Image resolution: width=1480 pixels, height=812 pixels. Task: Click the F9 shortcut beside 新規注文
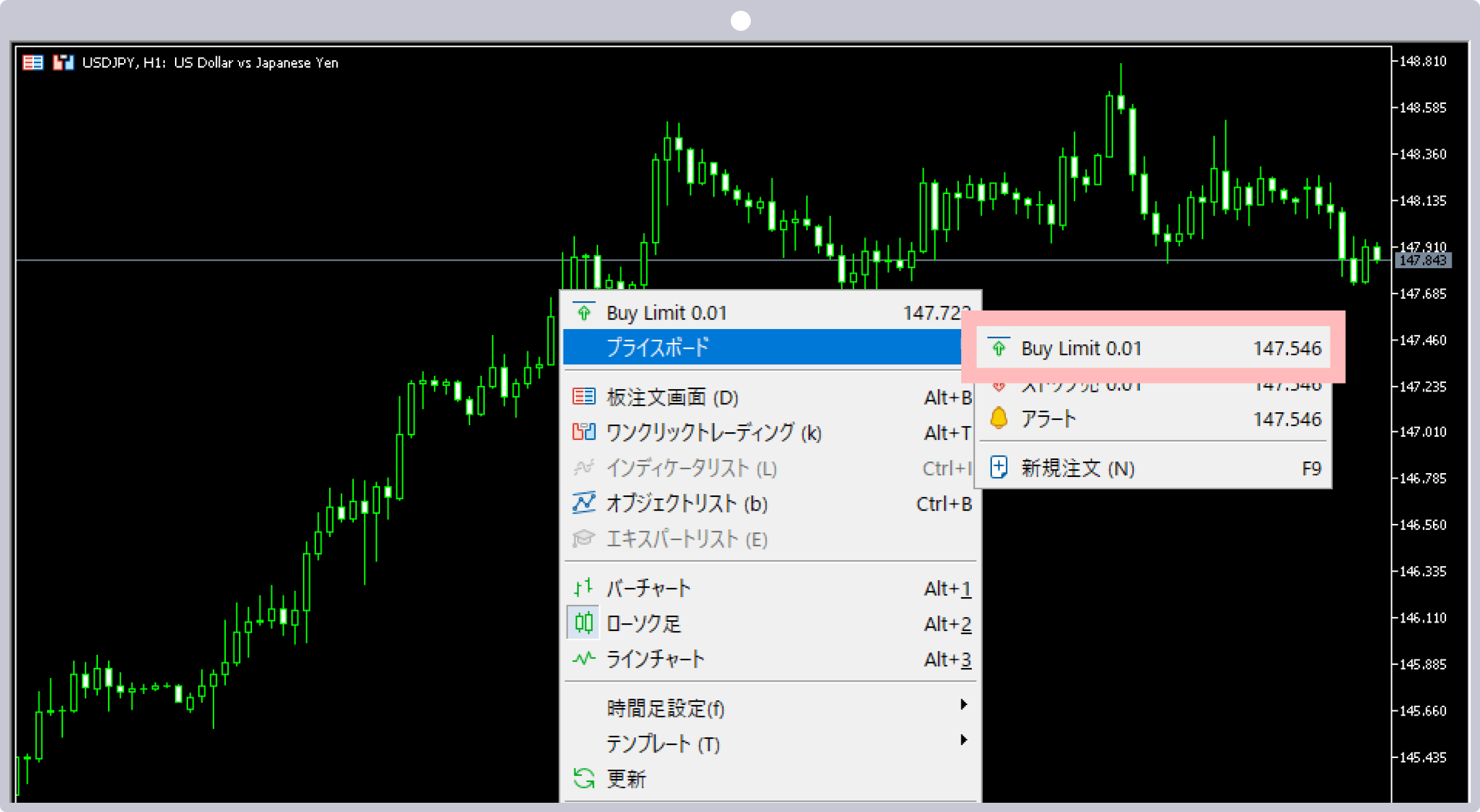pyautogui.click(x=1311, y=468)
